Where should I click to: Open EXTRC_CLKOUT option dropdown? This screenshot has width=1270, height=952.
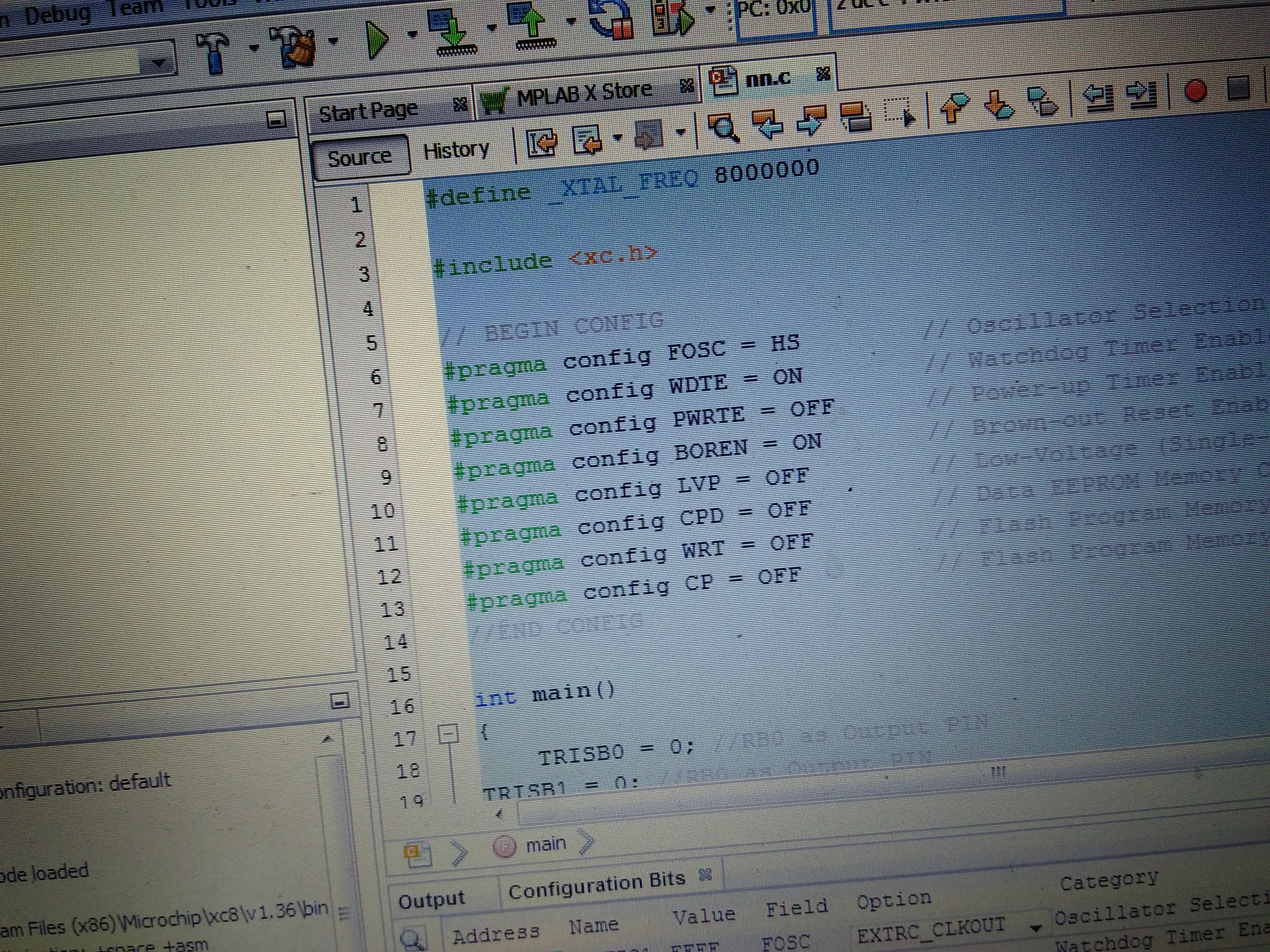coord(1036,929)
